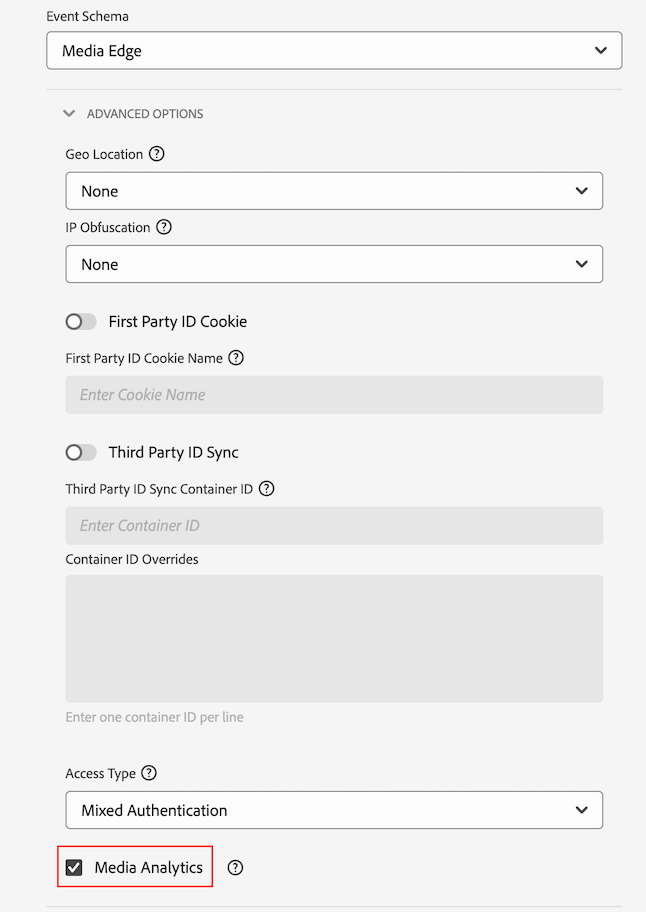Click the Media Analytics help icon

[x=235, y=867]
